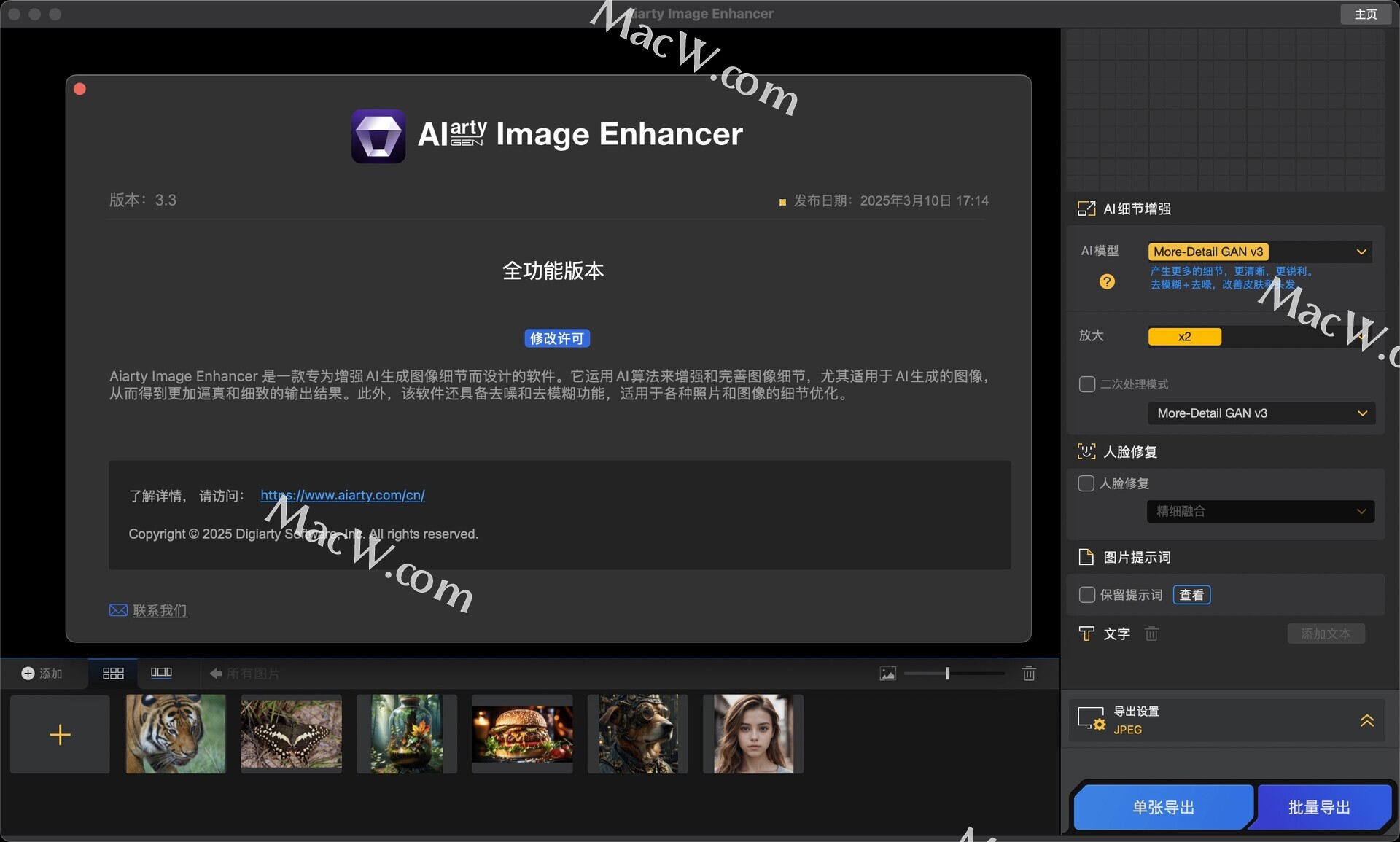Click the thumbnail size image icon
This screenshot has height=842, width=1400.
coord(888,674)
